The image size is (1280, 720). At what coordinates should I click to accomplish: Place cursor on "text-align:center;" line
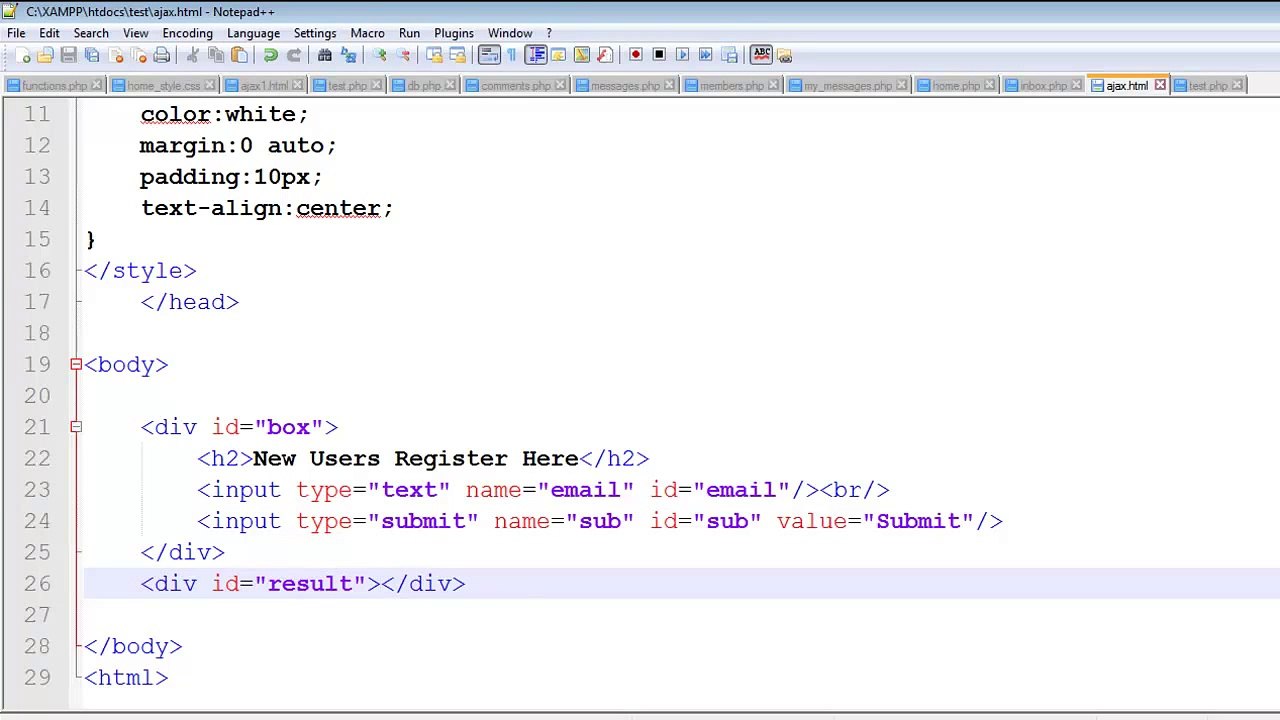click(x=267, y=208)
